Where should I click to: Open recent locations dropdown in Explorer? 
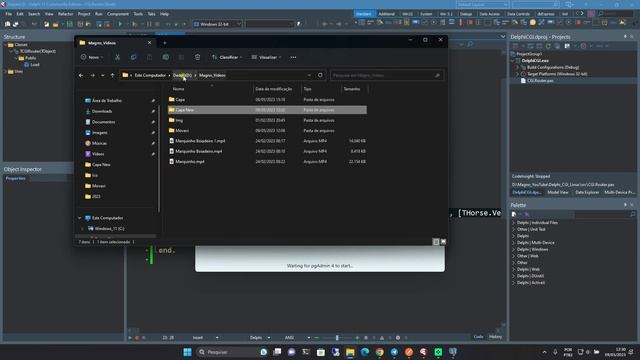coord(102,76)
